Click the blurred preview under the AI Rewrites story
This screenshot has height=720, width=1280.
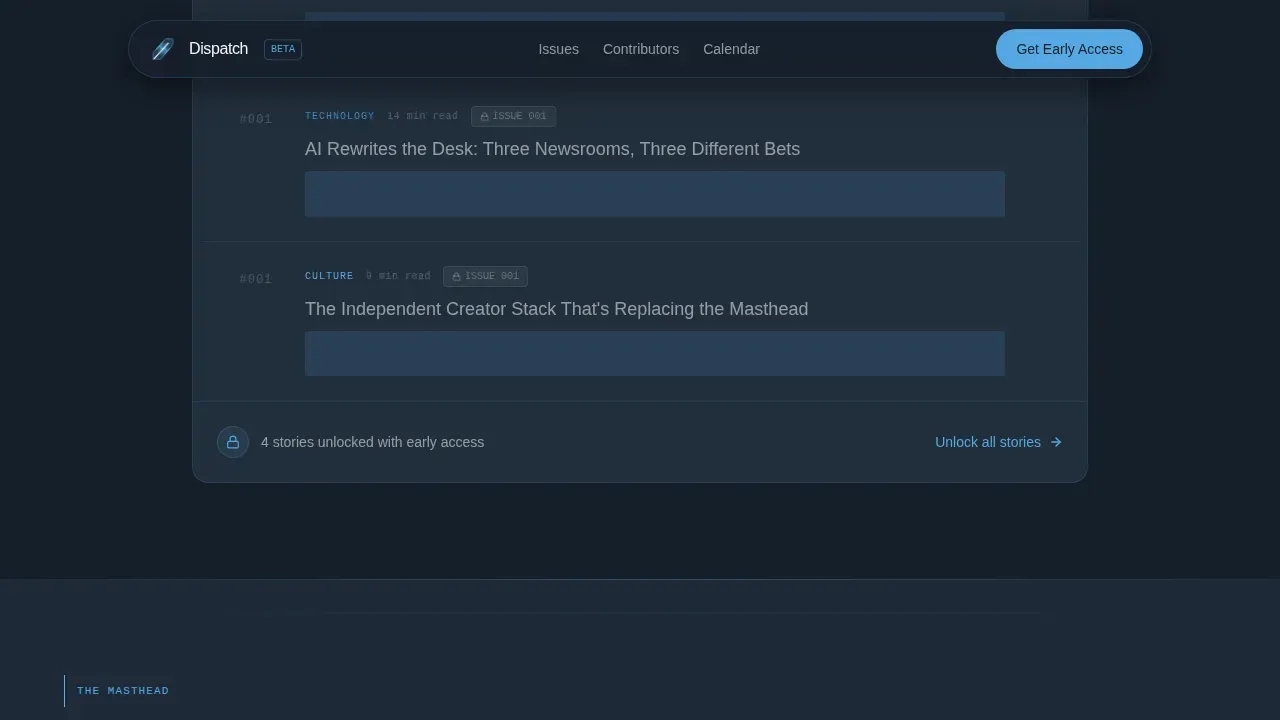point(655,194)
